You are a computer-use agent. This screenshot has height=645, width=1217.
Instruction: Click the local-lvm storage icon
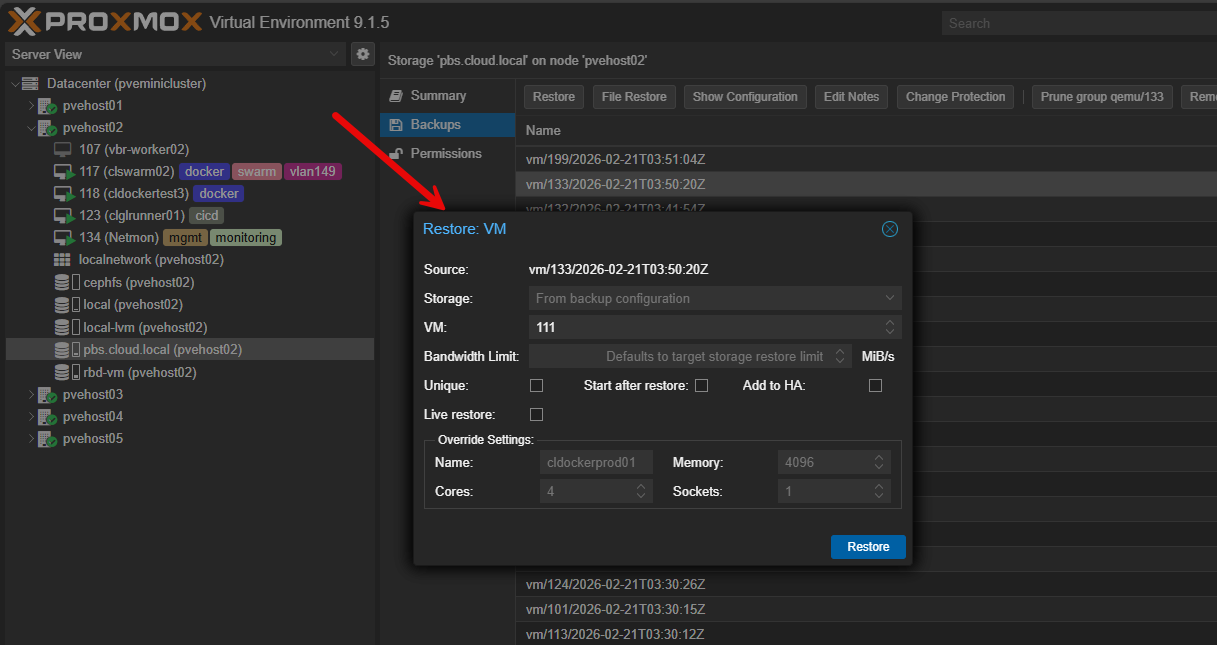click(x=66, y=327)
